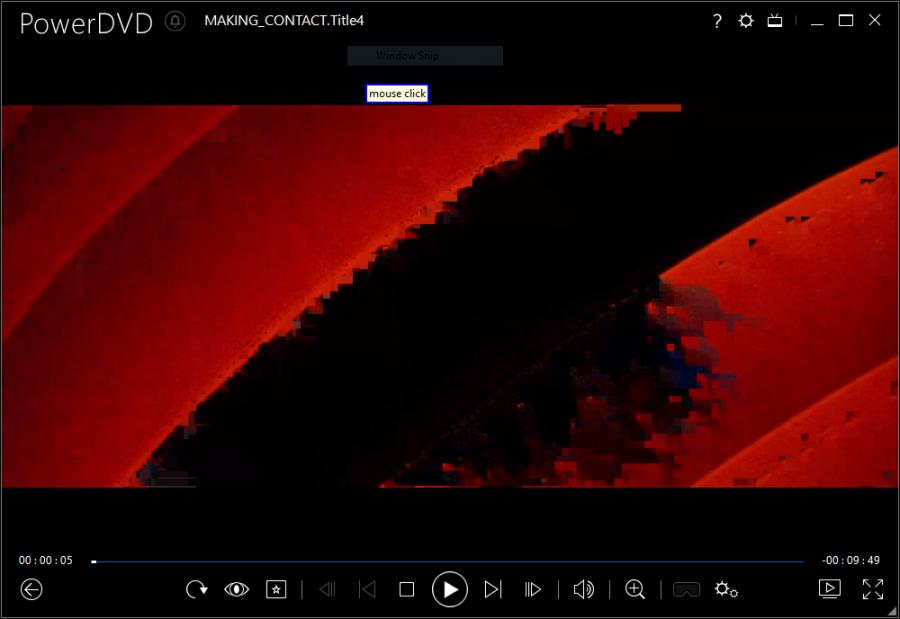Click the PowerDVD logo
The width and height of the screenshot is (900, 619).
86,24
